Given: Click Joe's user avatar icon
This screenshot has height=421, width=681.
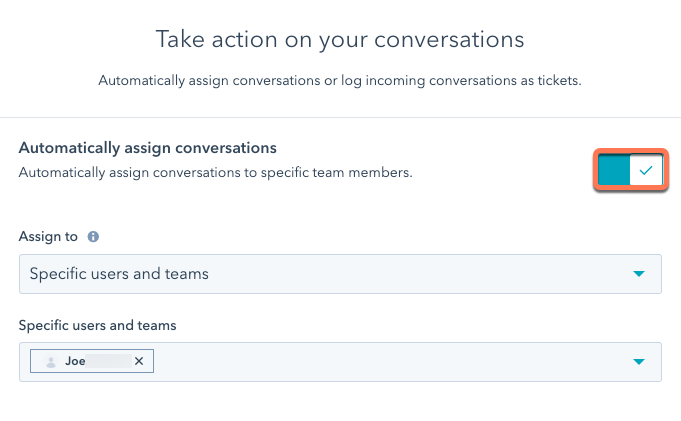Looking at the screenshot, I should pyautogui.click(x=51, y=361).
